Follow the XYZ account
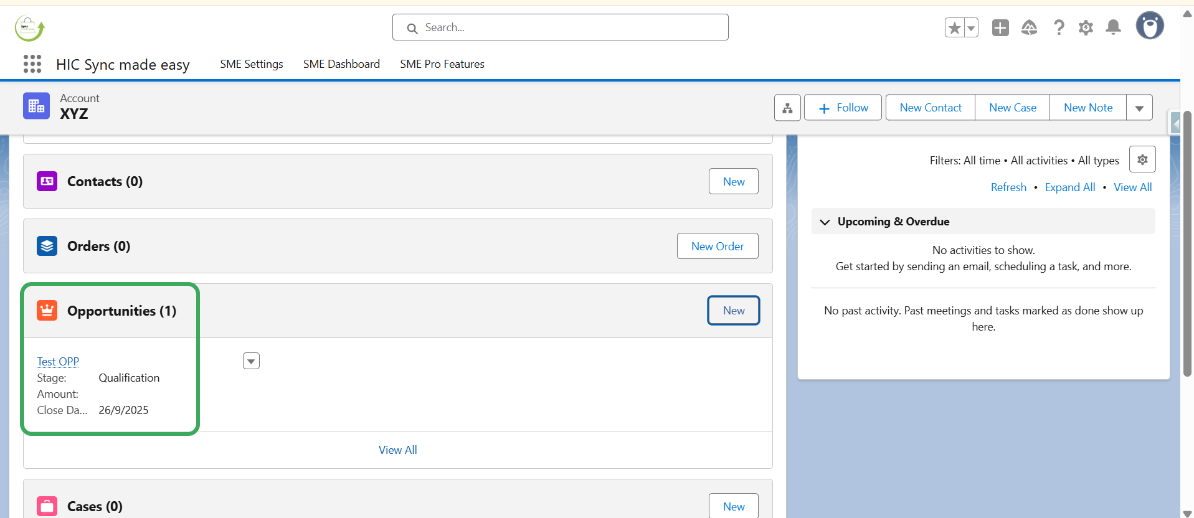 pyautogui.click(x=843, y=108)
